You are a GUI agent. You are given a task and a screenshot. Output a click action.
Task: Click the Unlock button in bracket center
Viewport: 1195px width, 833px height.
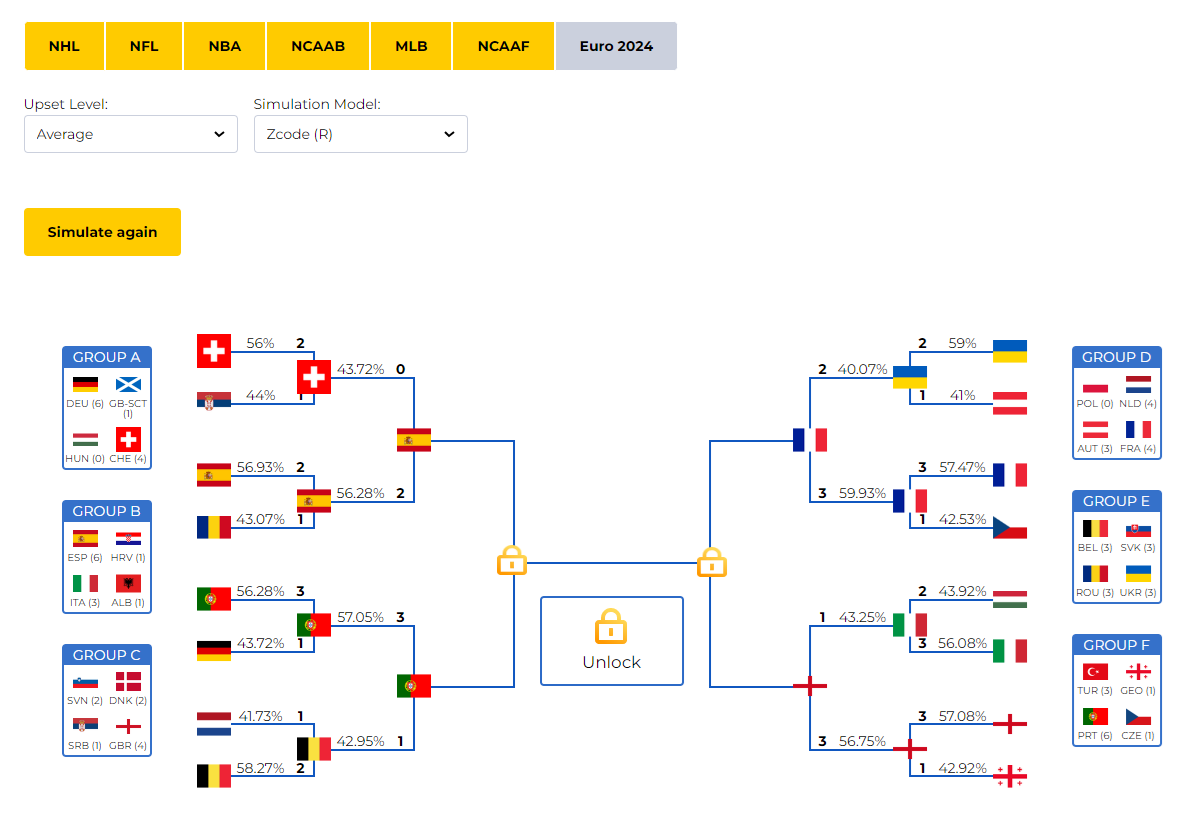pyautogui.click(x=612, y=641)
